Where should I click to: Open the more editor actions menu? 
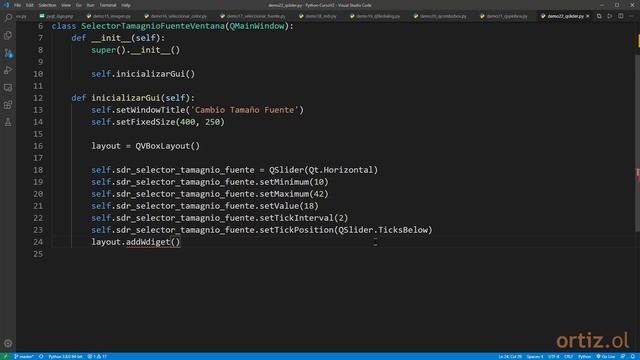pos(631,16)
